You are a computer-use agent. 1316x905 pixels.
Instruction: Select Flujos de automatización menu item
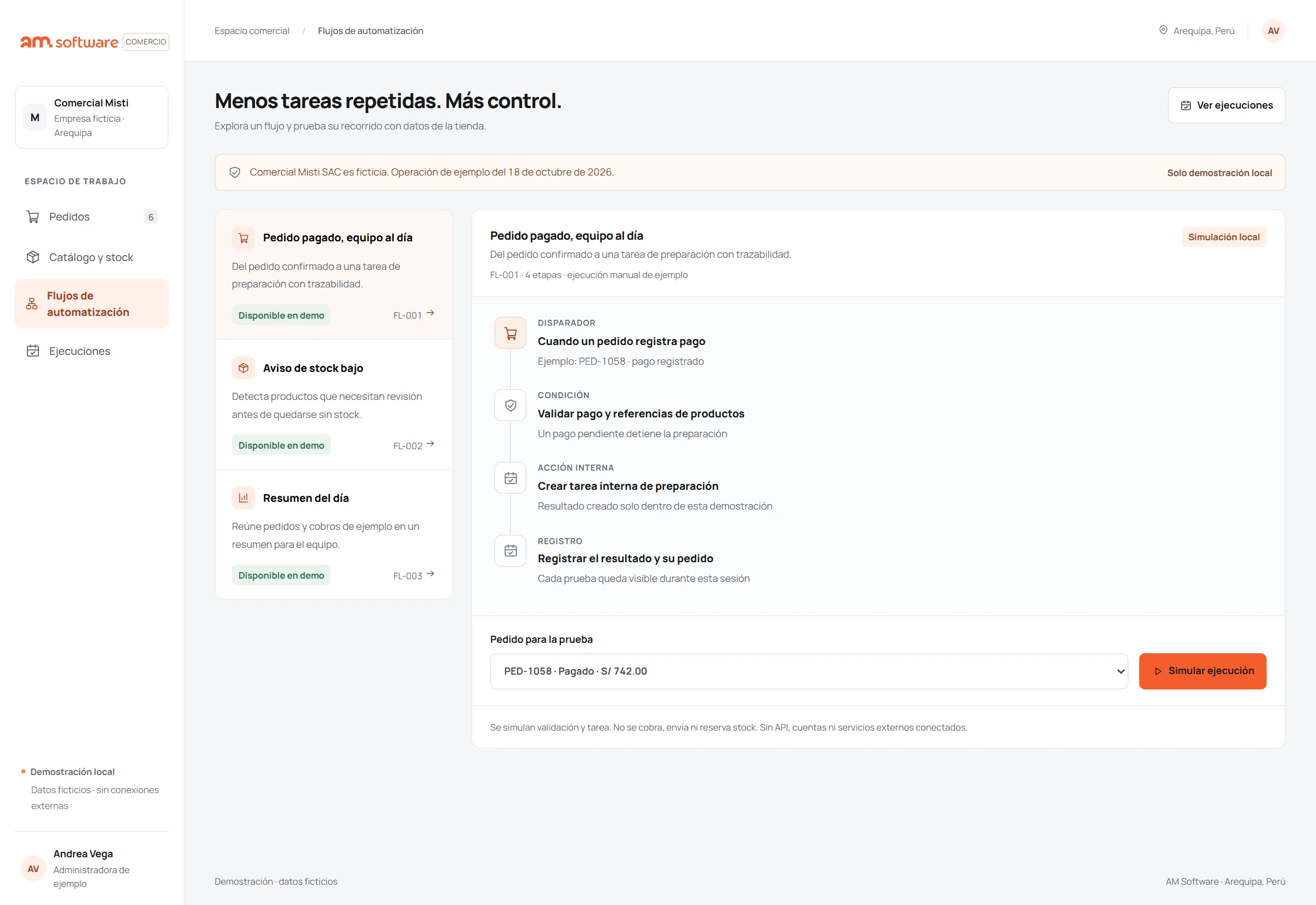[91, 303]
